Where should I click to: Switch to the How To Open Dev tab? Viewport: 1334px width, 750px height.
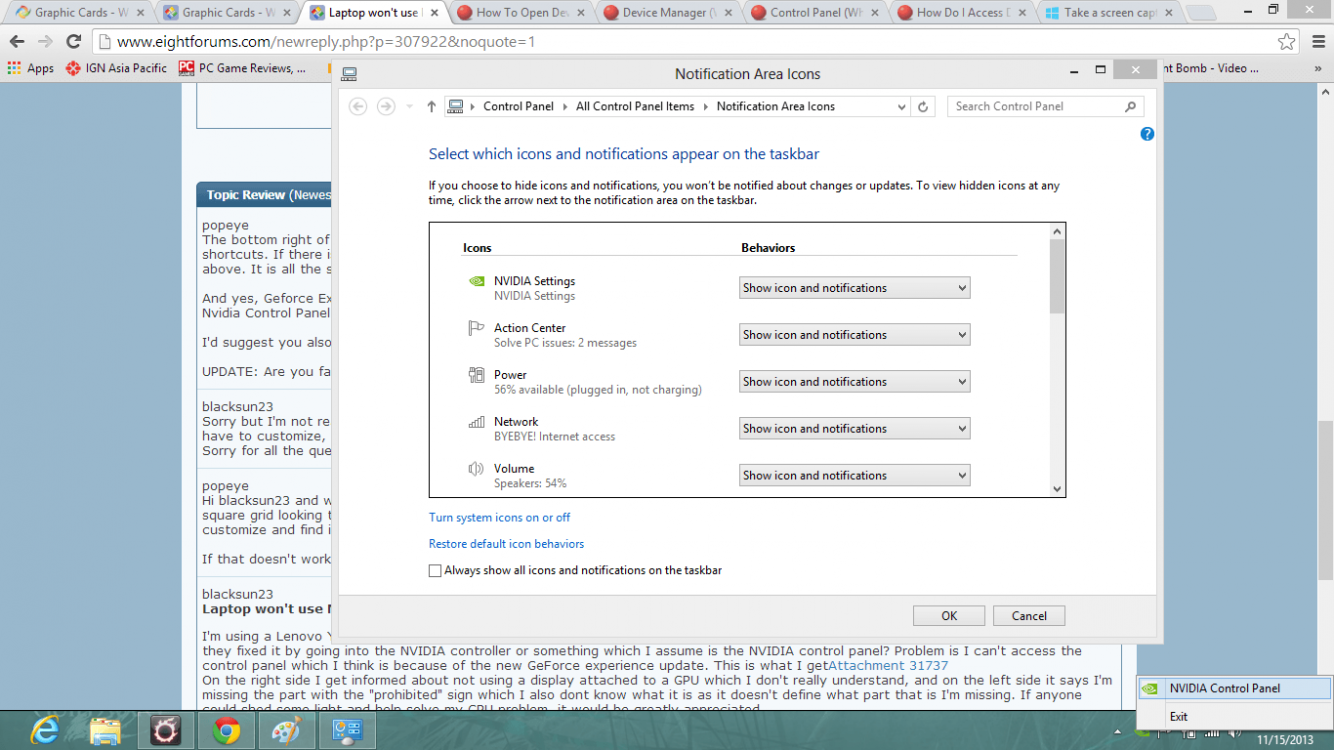point(522,13)
